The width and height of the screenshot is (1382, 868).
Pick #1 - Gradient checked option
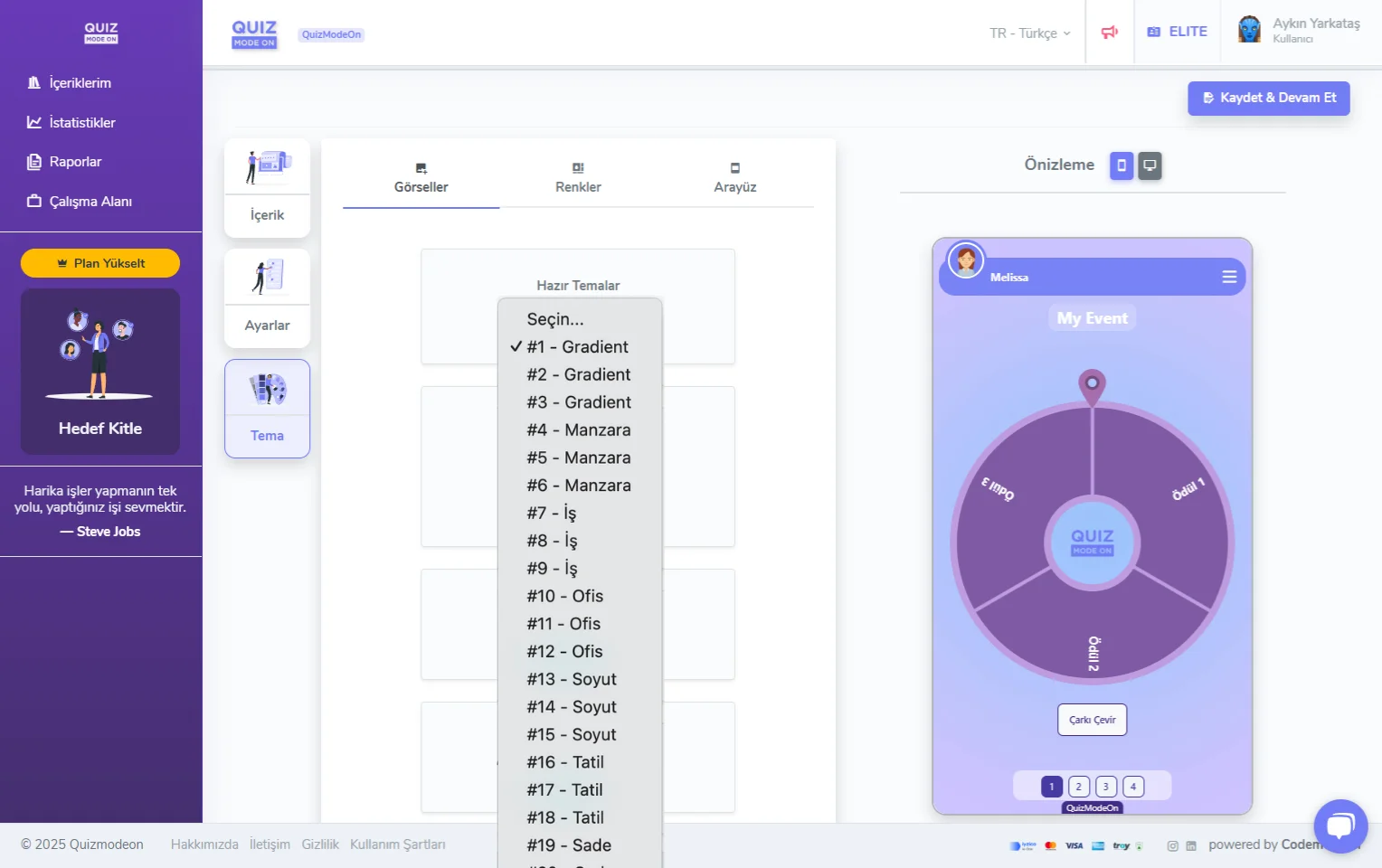(x=577, y=347)
